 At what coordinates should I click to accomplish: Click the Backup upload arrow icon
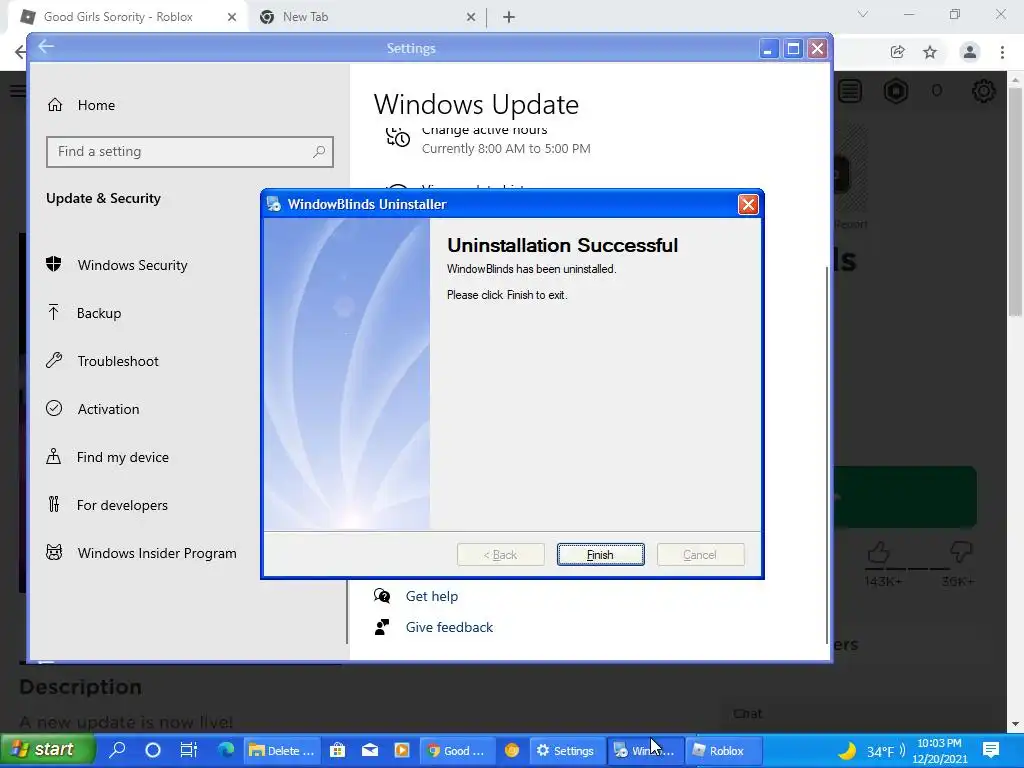coord(54,312)
